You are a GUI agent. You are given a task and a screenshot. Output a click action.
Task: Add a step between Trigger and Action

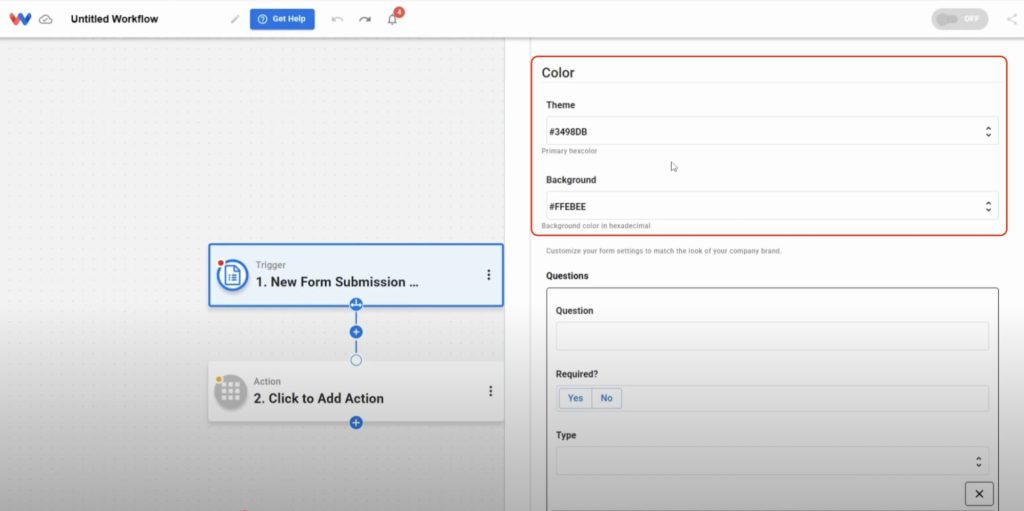356,332
